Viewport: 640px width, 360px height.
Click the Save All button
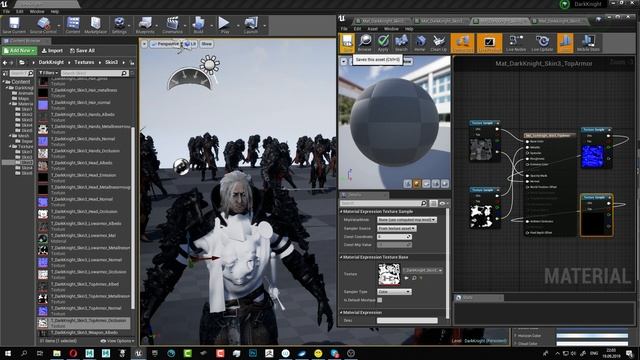(82, 51)
